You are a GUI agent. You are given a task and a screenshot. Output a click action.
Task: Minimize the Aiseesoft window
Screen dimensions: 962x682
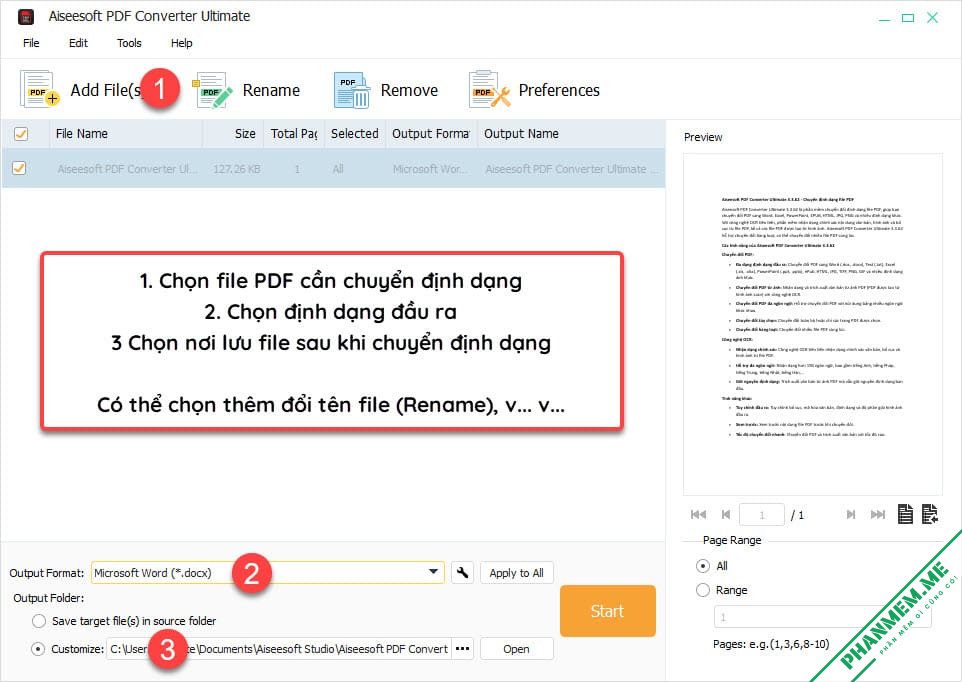884,18
